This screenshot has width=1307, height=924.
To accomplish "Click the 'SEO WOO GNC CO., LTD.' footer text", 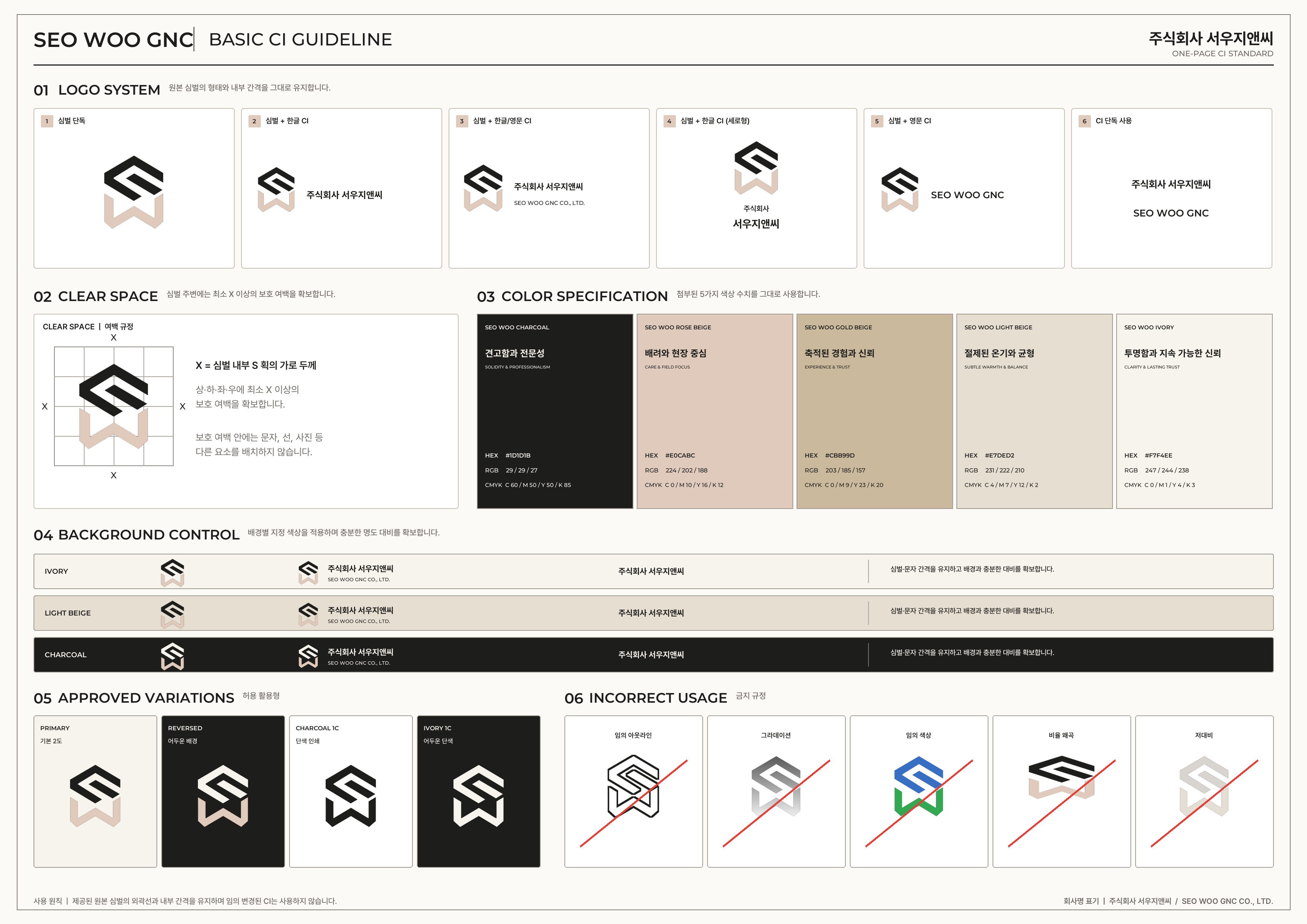I will (x=1227, y=901).
